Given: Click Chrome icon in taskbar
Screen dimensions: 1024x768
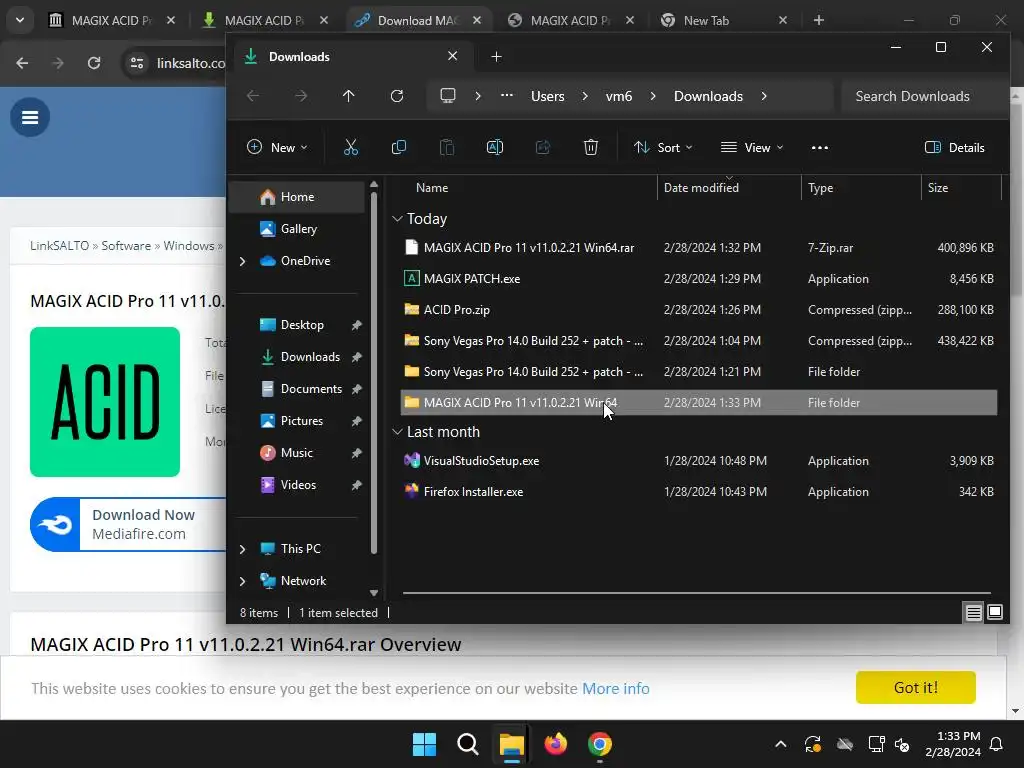Looking at the screenshot, I should (x=600, y=744).
